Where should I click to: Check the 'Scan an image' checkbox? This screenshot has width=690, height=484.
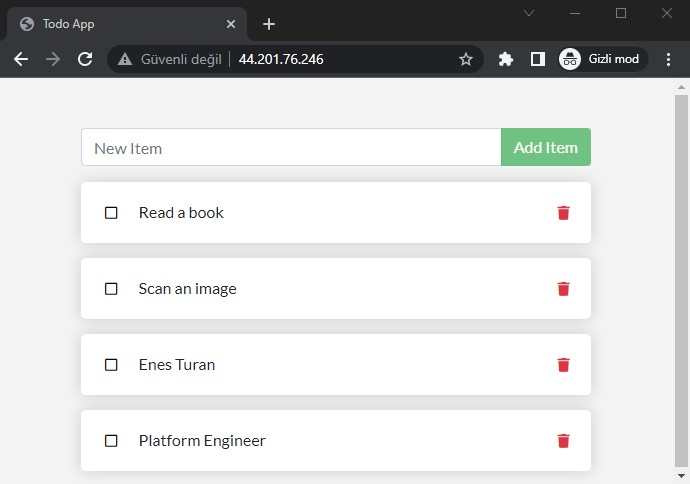pos(111,289)
